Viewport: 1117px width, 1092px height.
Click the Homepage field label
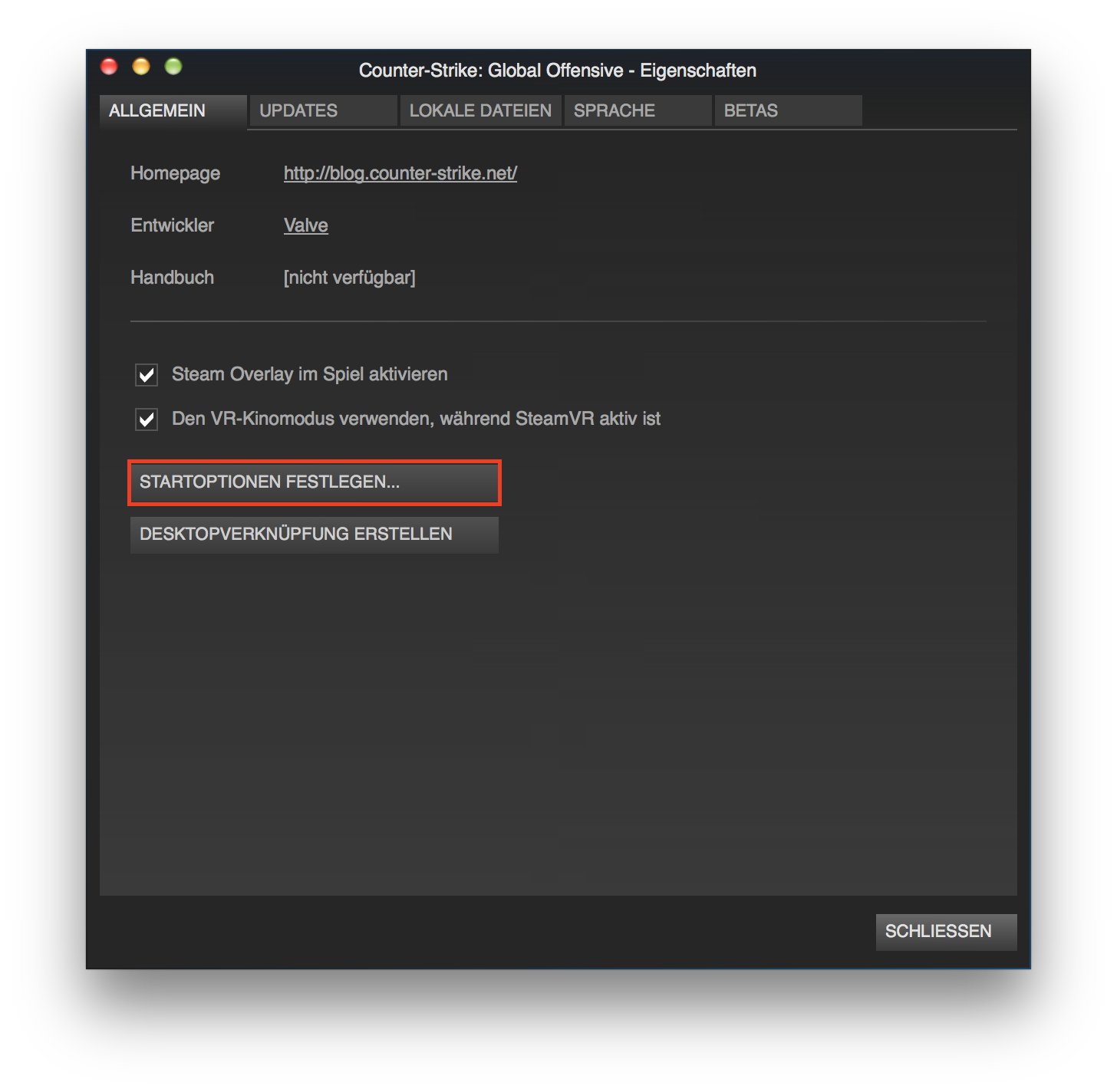click(175, 173)
